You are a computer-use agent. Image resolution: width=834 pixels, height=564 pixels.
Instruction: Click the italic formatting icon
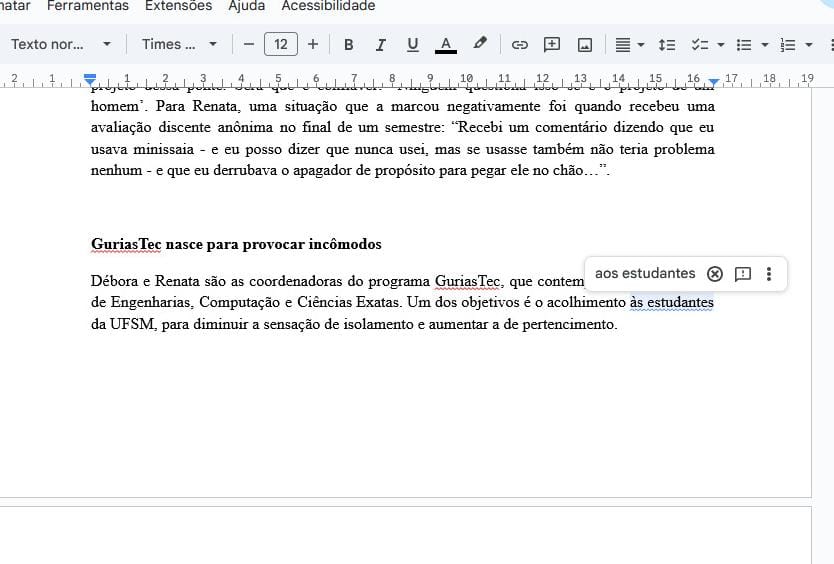click(x=380, y=44)
